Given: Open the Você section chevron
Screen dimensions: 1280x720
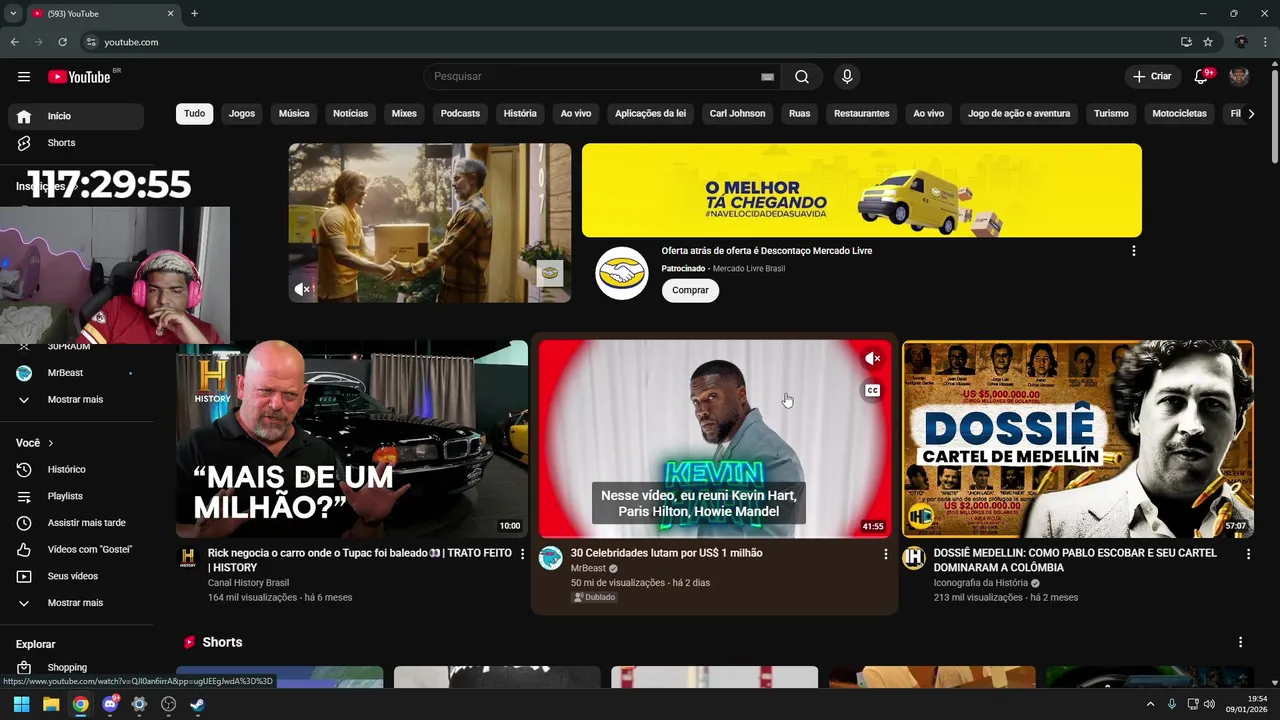Looking at the screenshot, I should click(50, 443).
